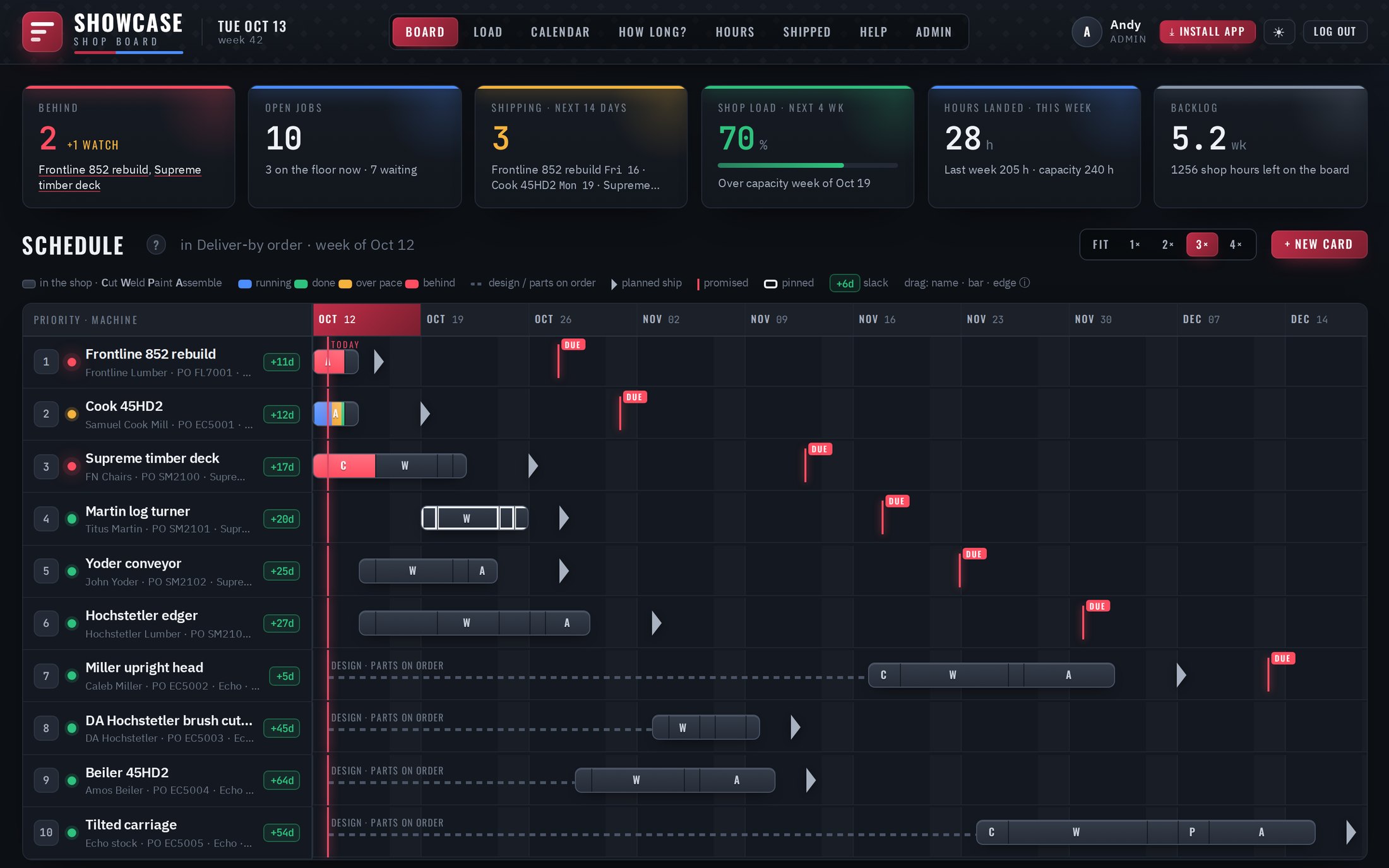Click the DA Hochstetler brush cut job name
The height and width of the screenshot is (868, 1389).
(169, 720)
